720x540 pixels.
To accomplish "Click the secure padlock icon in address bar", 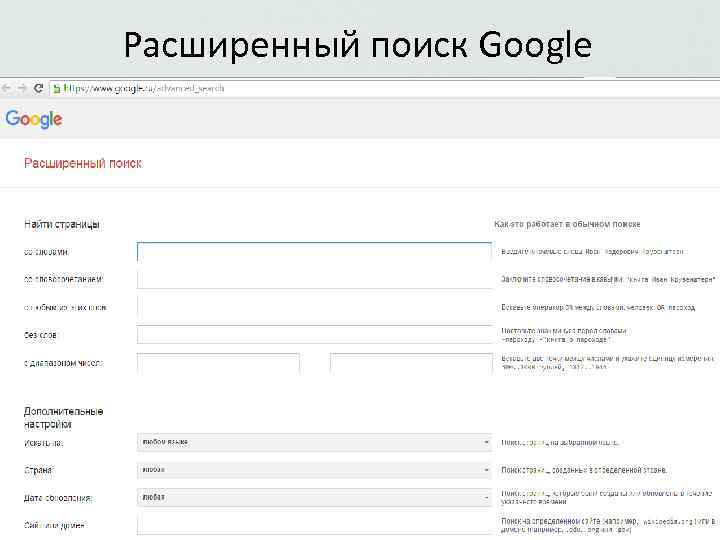I will pyautogui.click(x=56, y=89).
